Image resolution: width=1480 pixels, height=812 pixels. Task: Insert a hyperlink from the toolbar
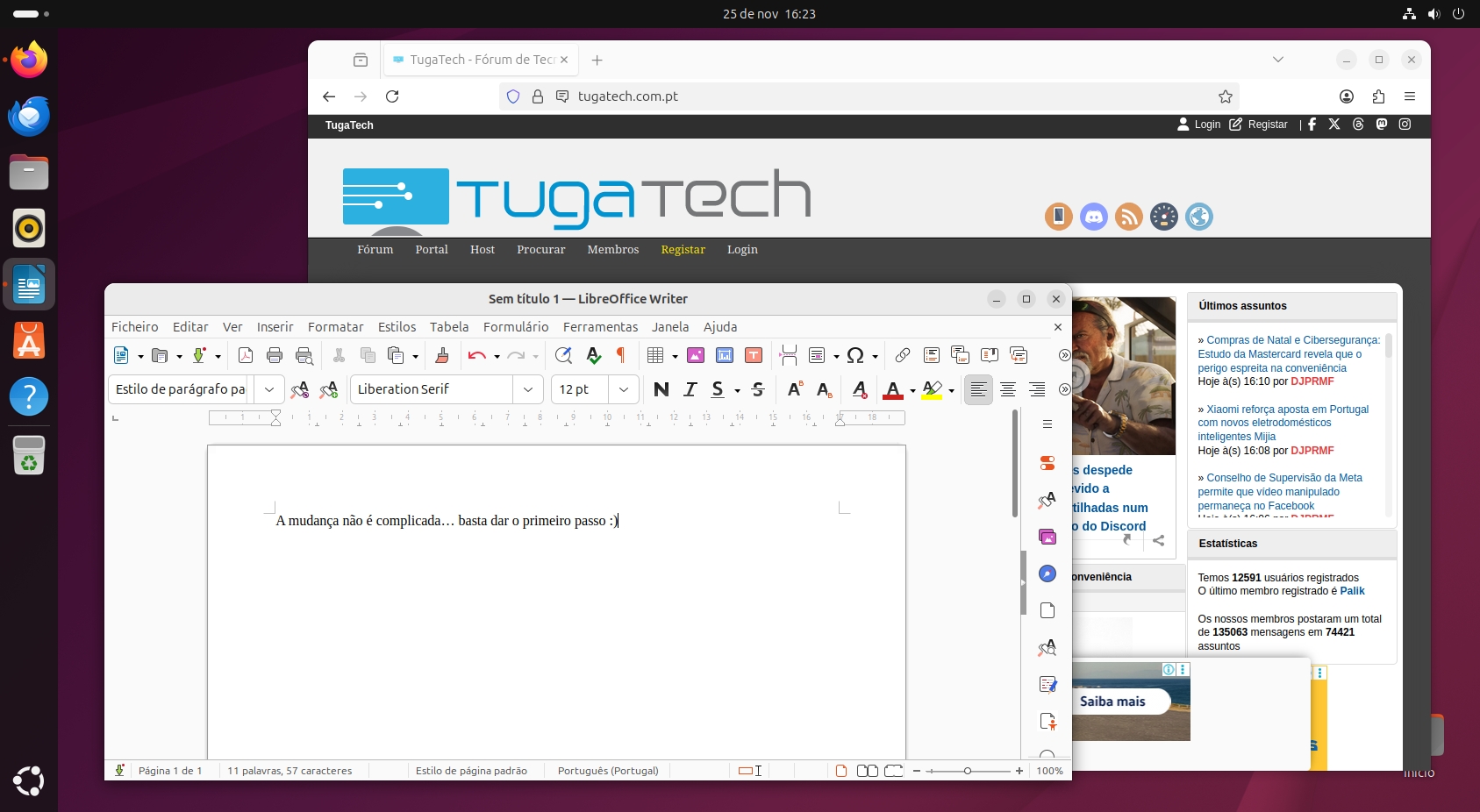[902, 356]
